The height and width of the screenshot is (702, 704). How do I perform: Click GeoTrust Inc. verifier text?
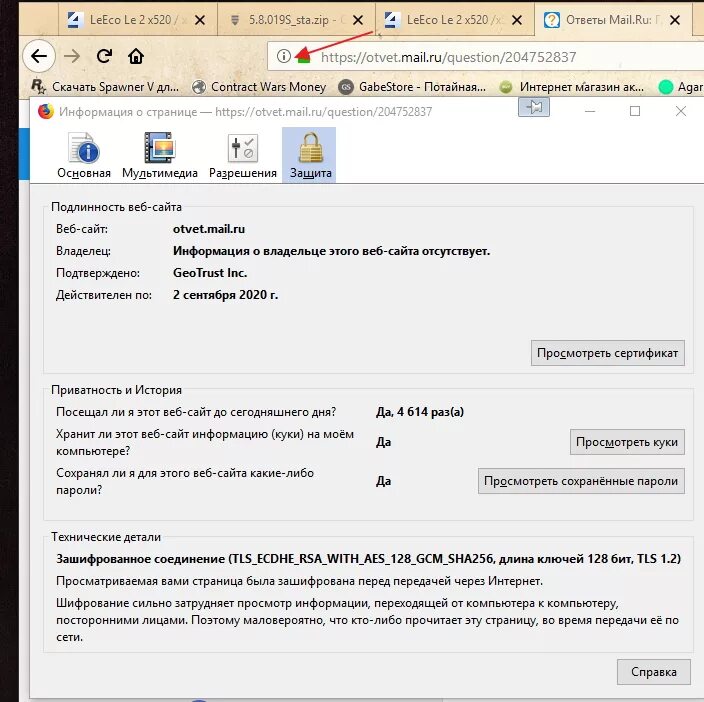[210, 273]
